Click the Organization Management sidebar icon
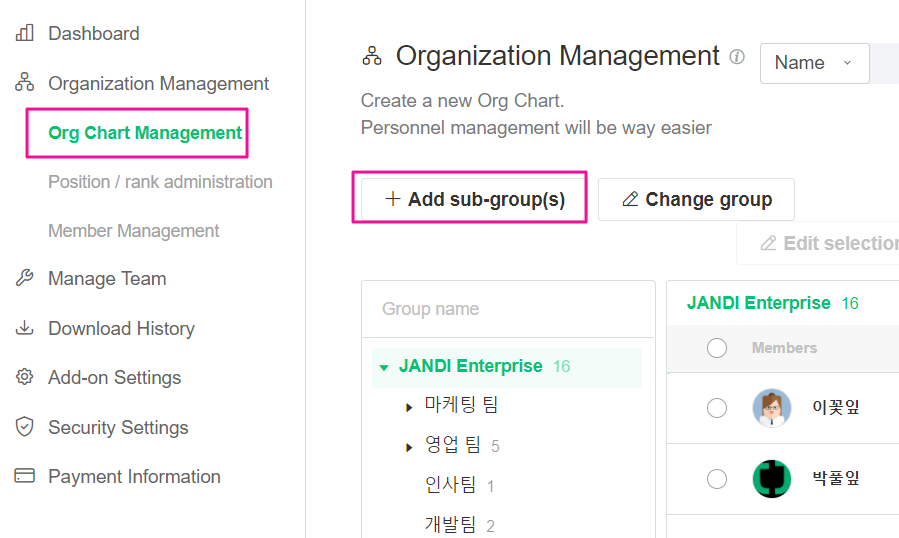 25,83
